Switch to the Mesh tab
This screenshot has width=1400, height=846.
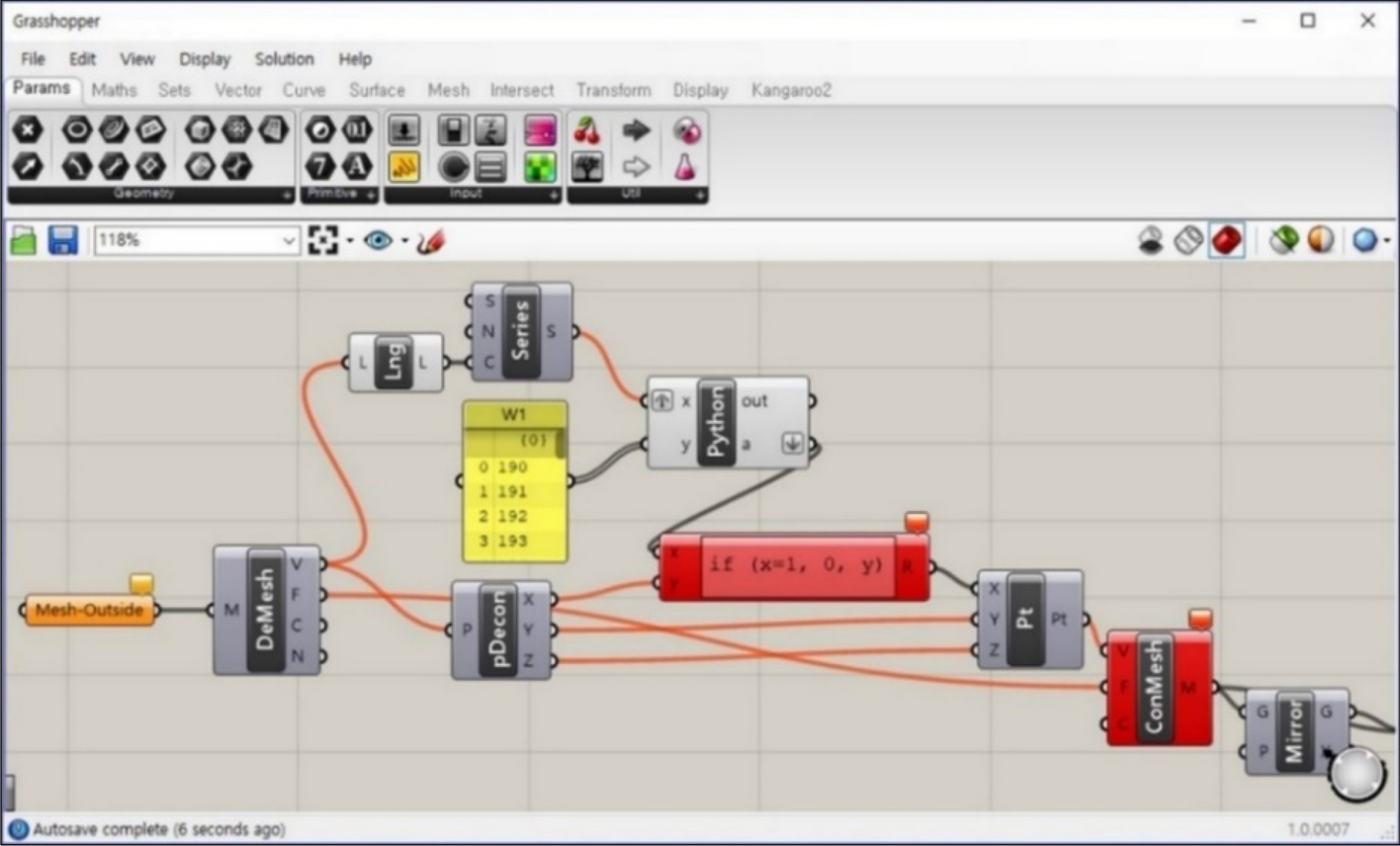[x=448, y=90]
